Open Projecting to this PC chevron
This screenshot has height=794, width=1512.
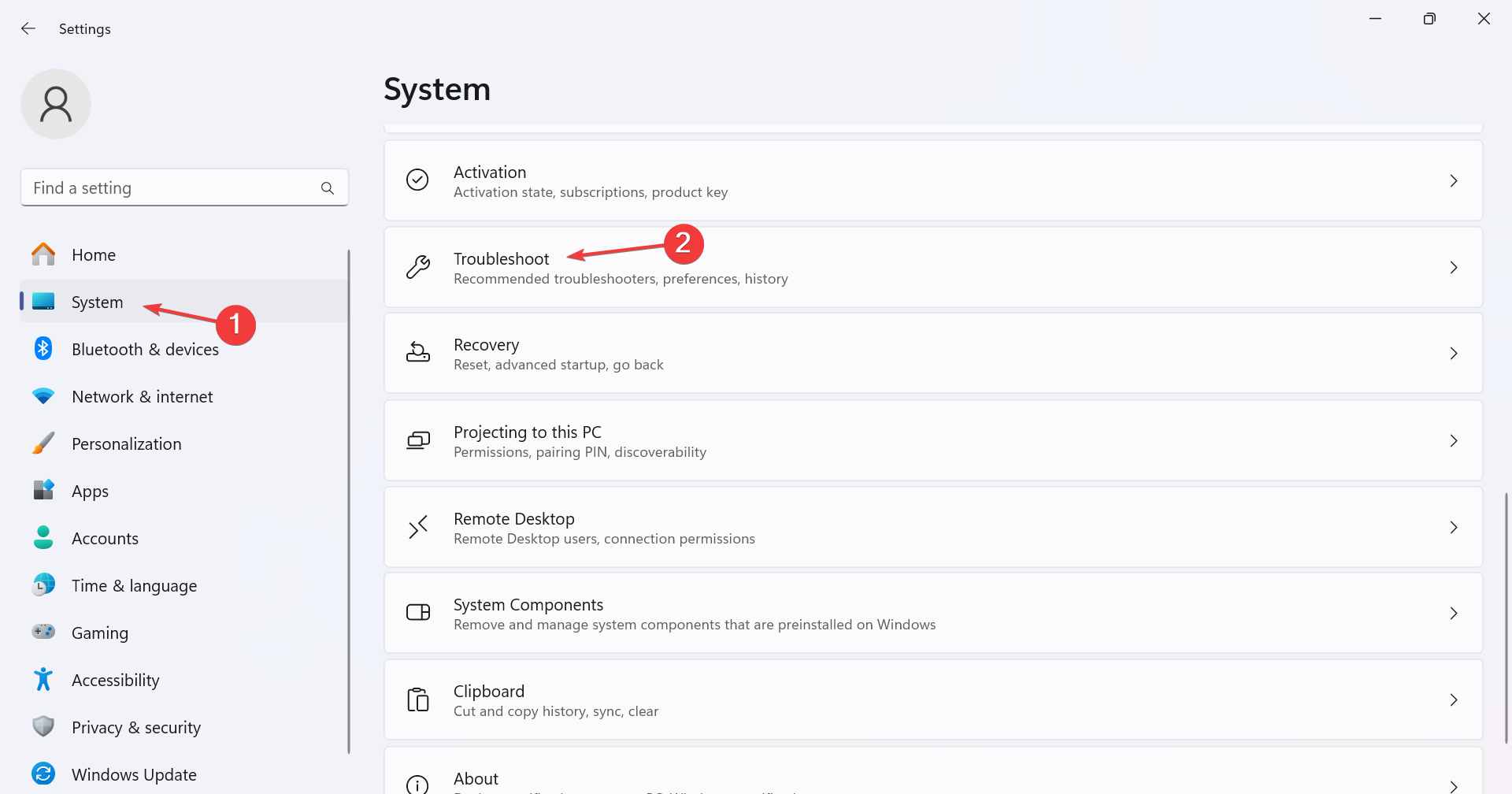[1454, 440]
